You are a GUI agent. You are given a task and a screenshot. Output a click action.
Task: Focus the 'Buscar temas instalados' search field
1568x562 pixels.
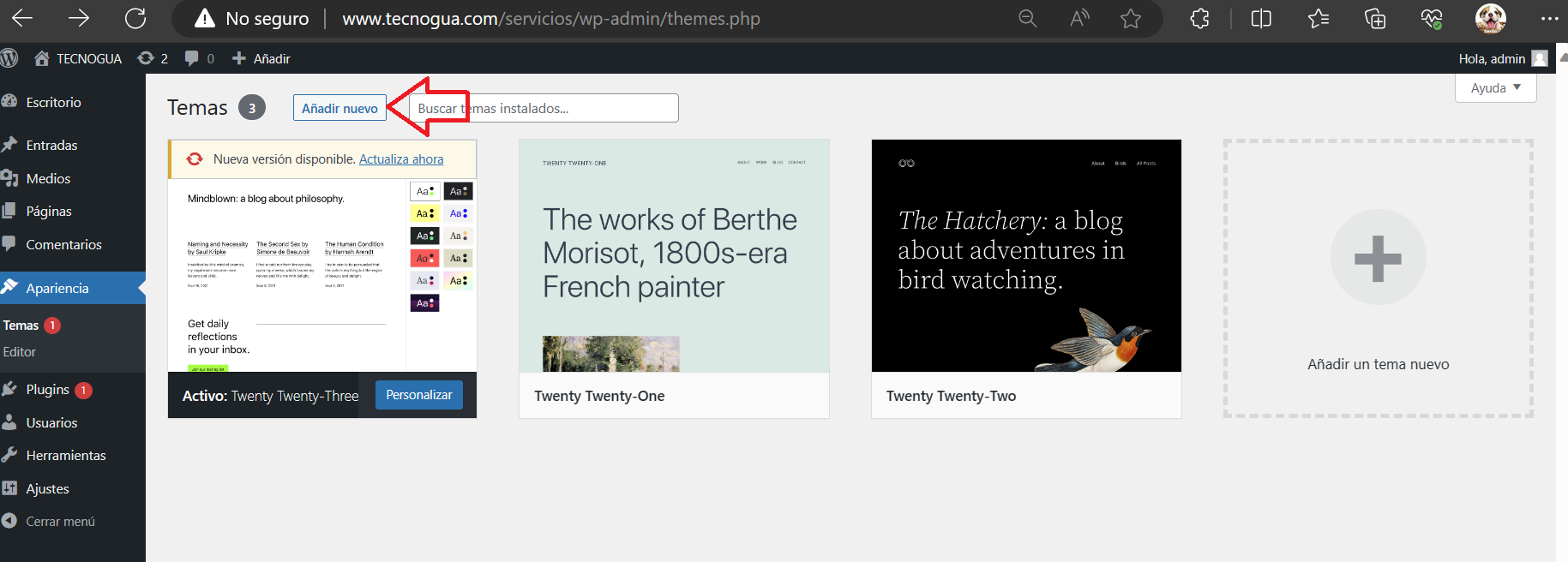(544, 108)
